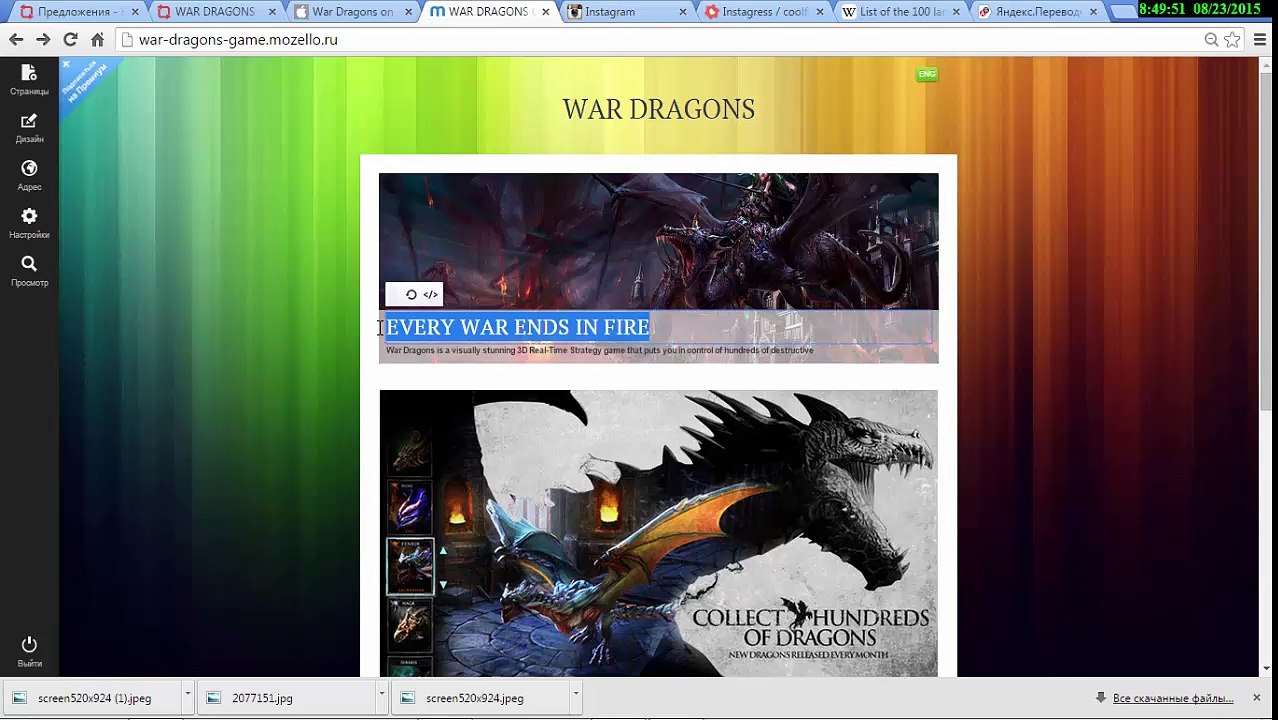Go back with browser back arrow
The image size is (1278, 720).
click(16, 40)
